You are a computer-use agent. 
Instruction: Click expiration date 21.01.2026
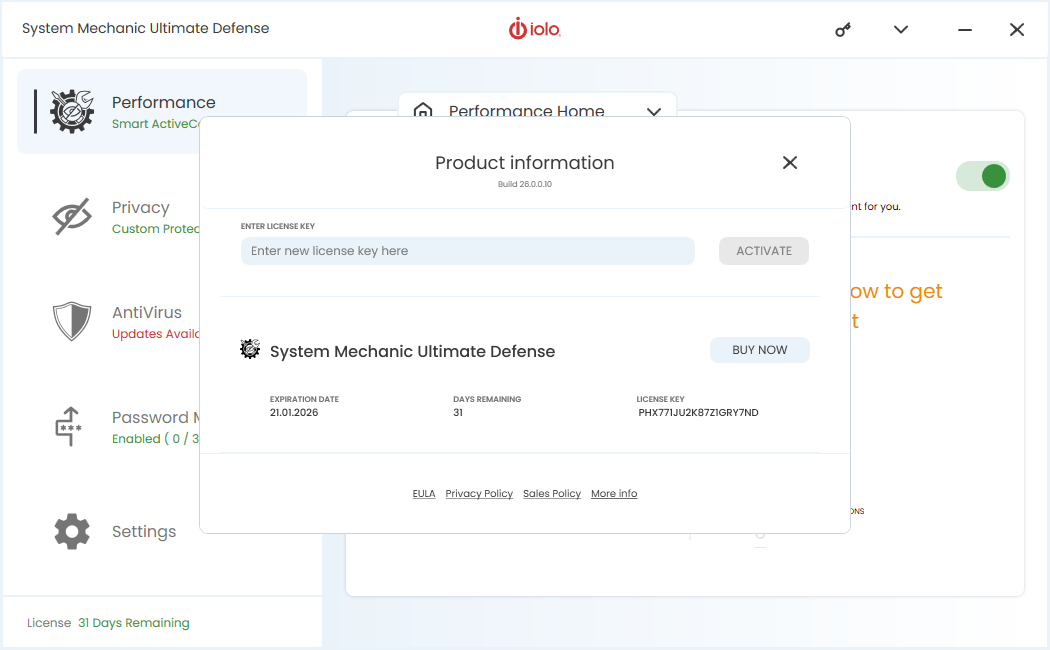click(x=294, y=412)
